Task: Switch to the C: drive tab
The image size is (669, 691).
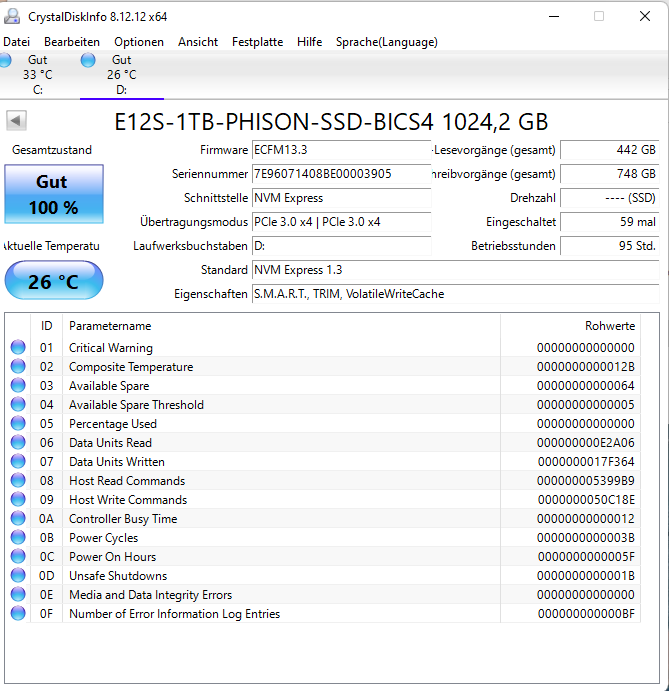Action: (x=37, y=74)
